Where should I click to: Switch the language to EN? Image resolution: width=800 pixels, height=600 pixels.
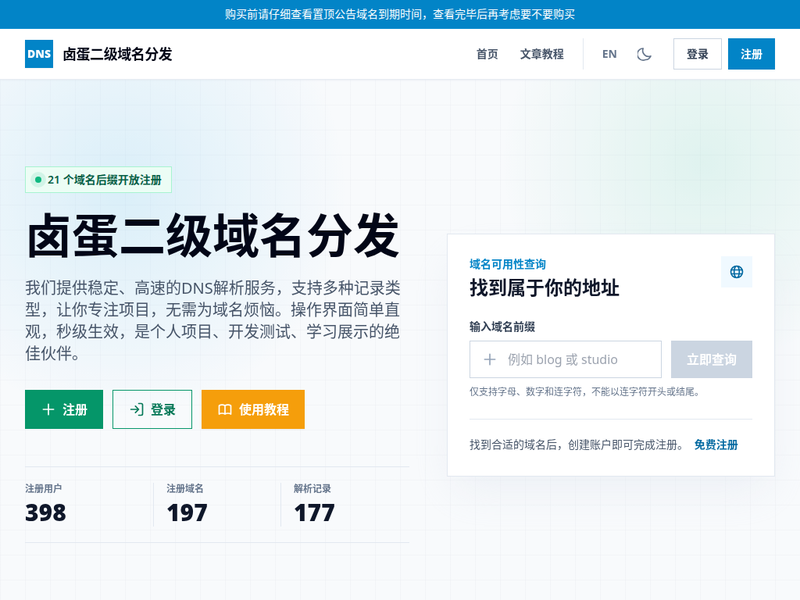tap(609, 54)
